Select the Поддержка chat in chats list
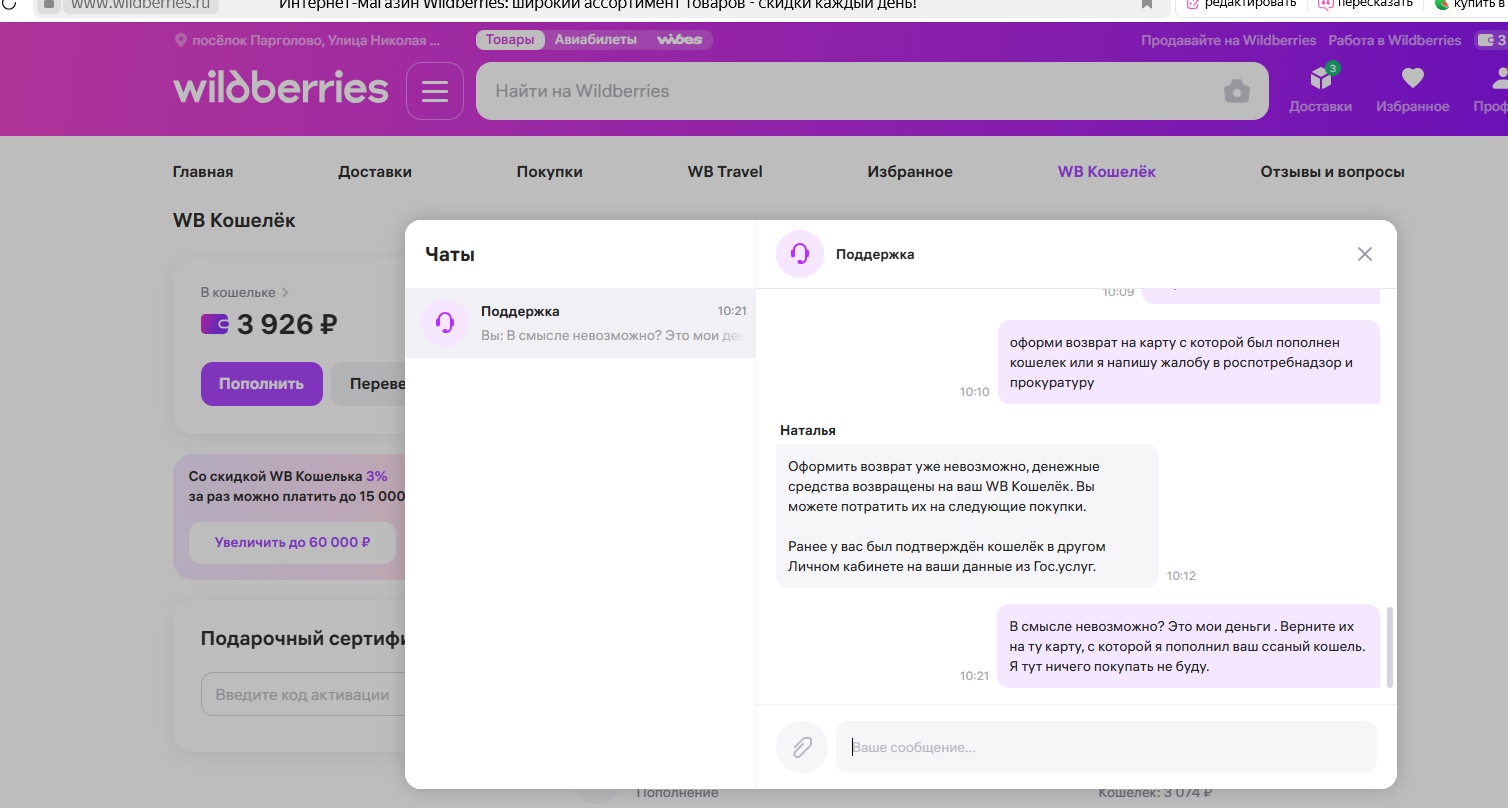Viewport: 1508px width, 808px height. coord(580,323)
